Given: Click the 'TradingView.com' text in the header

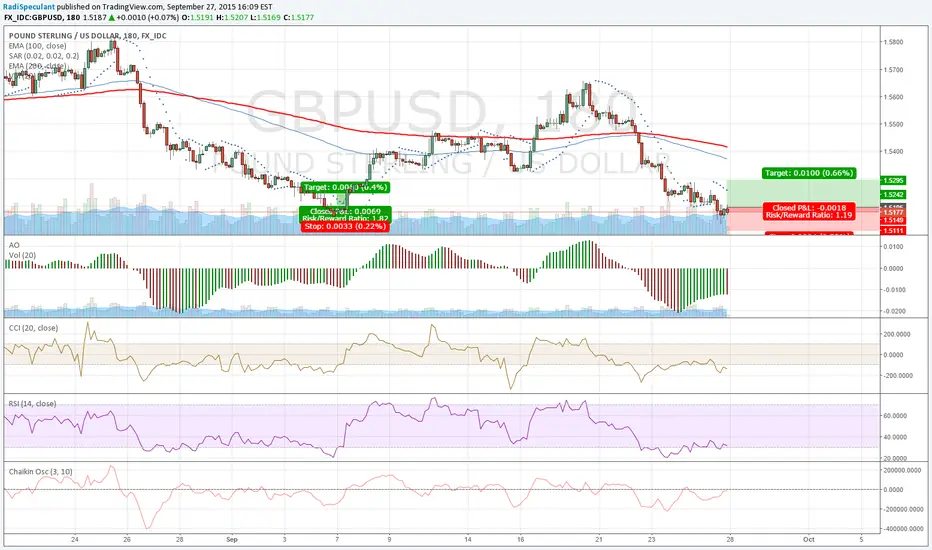Looking at the screenshot, I should pos(131,7).
